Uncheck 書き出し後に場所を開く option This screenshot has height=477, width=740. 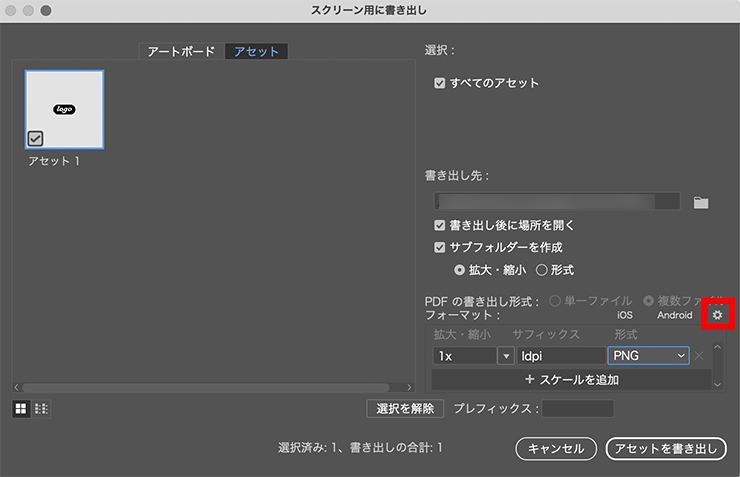(440, 226)
